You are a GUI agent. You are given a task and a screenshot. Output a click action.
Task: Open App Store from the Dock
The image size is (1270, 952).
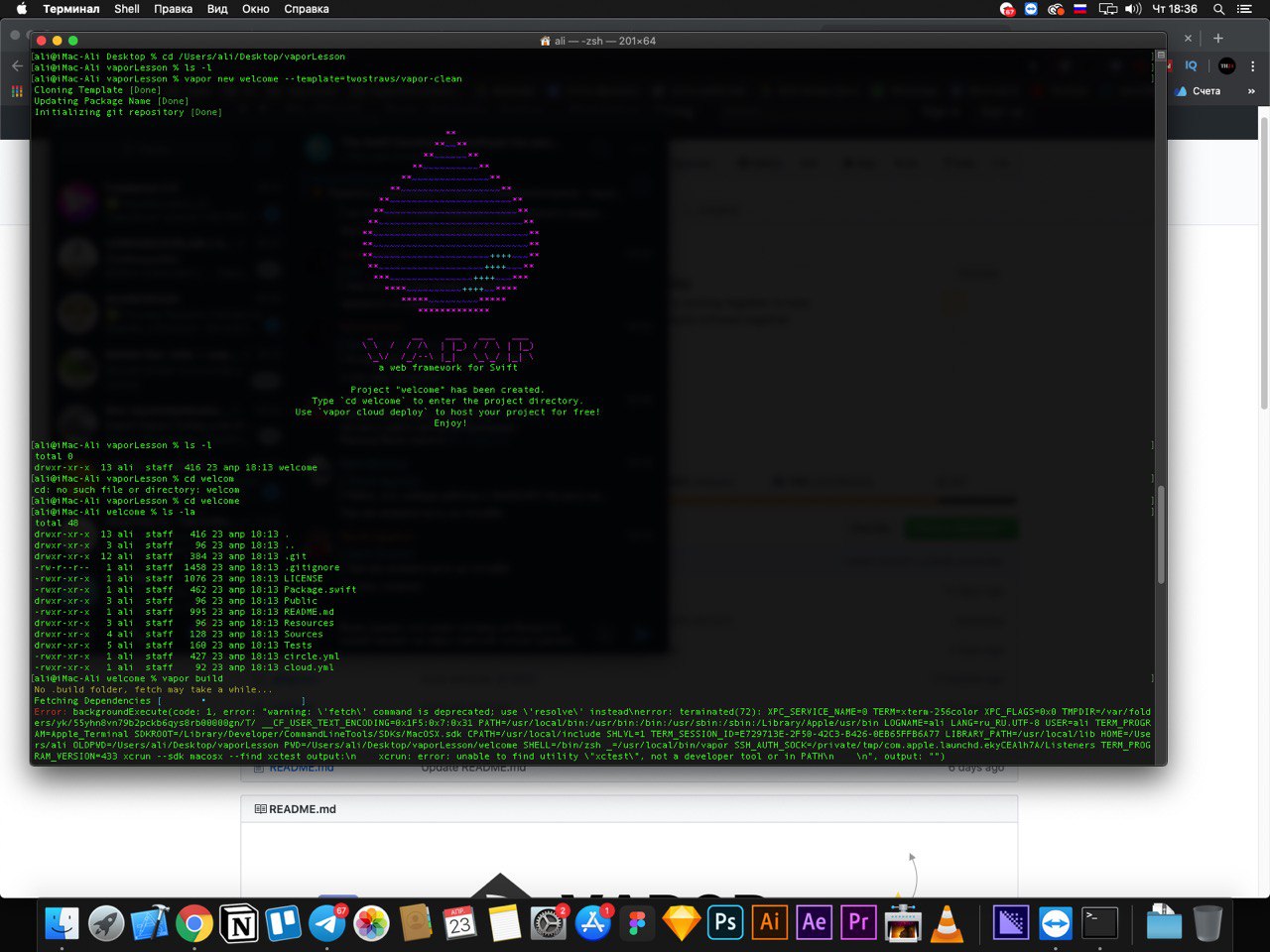[x=592, y=924]
